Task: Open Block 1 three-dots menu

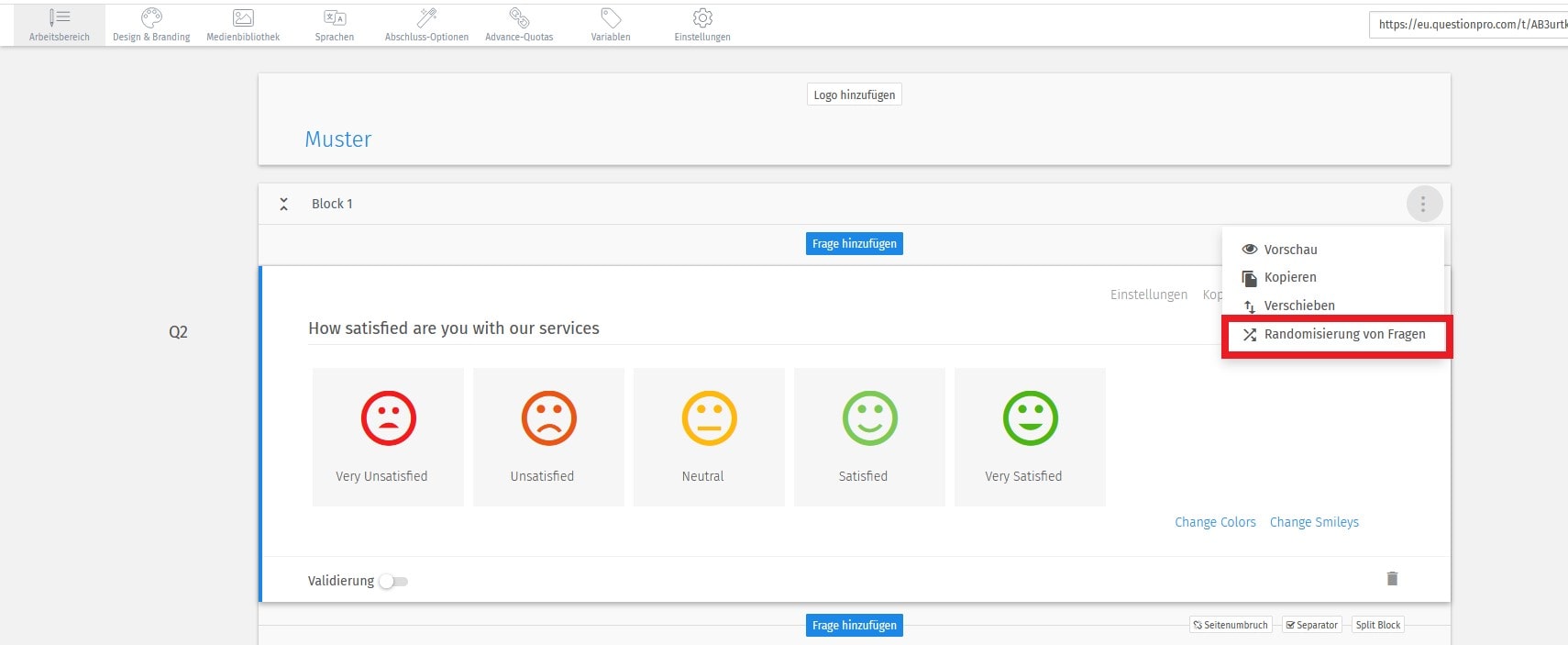Action: coord(1423,204)
